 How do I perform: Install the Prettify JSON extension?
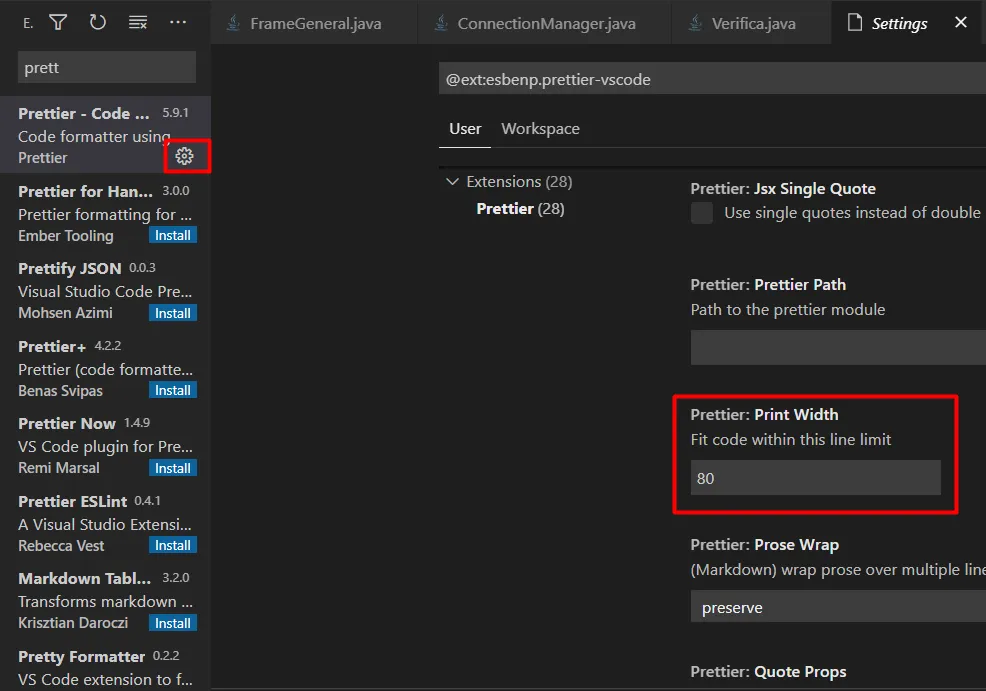coord(173,313)
